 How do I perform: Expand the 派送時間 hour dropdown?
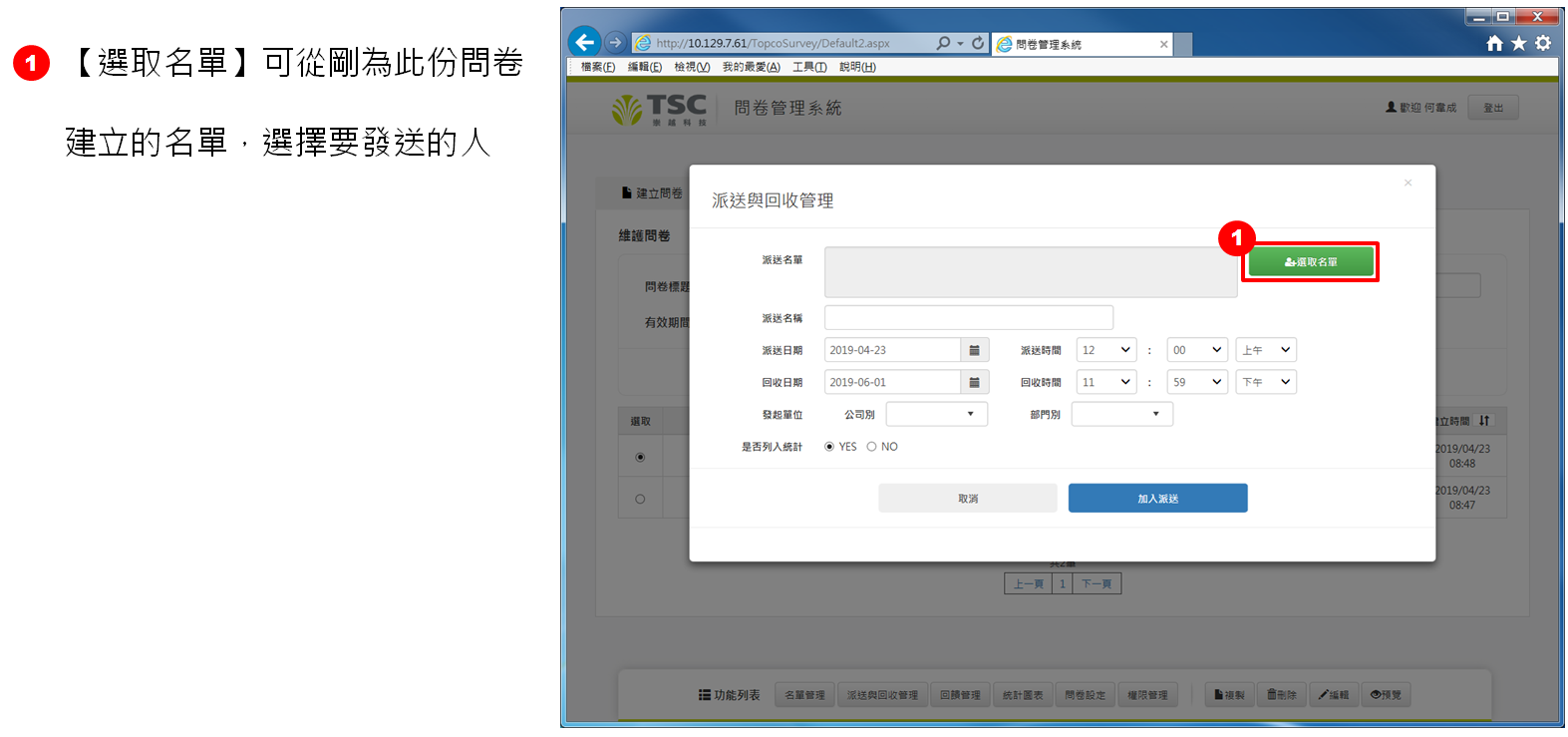tap(1106, 350)
